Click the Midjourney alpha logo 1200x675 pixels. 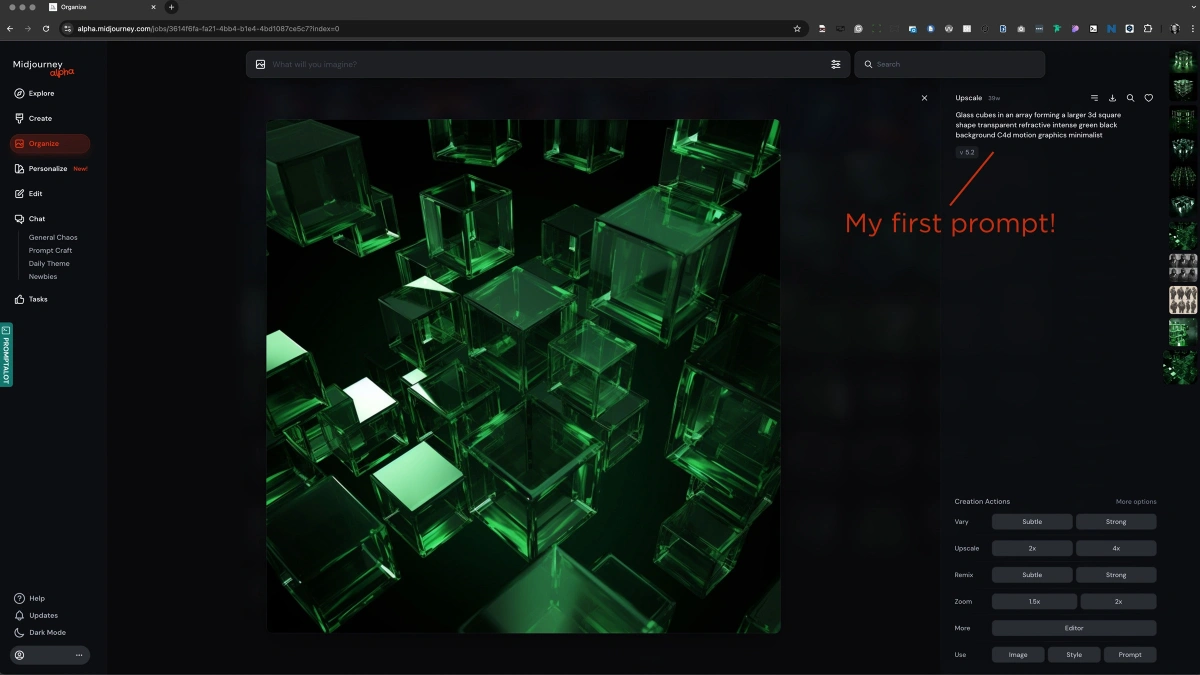43,67
